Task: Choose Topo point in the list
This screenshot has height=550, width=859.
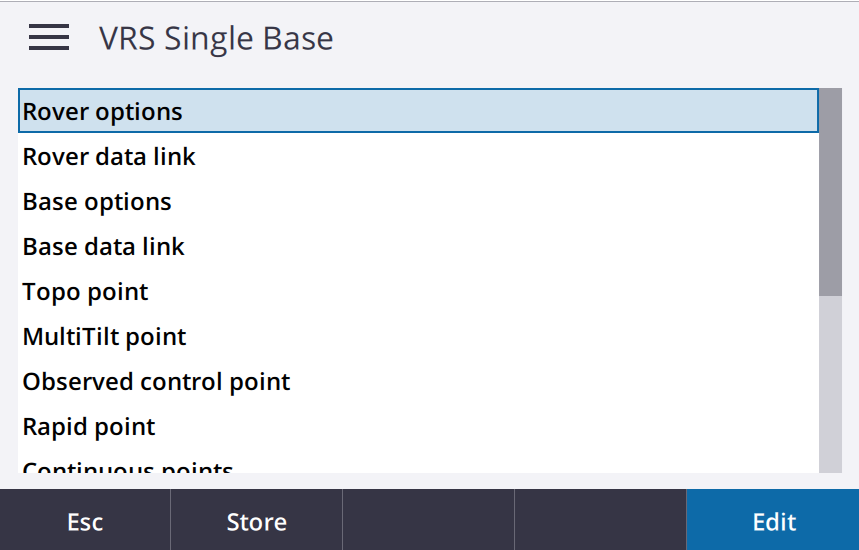Action: (419, 291)
